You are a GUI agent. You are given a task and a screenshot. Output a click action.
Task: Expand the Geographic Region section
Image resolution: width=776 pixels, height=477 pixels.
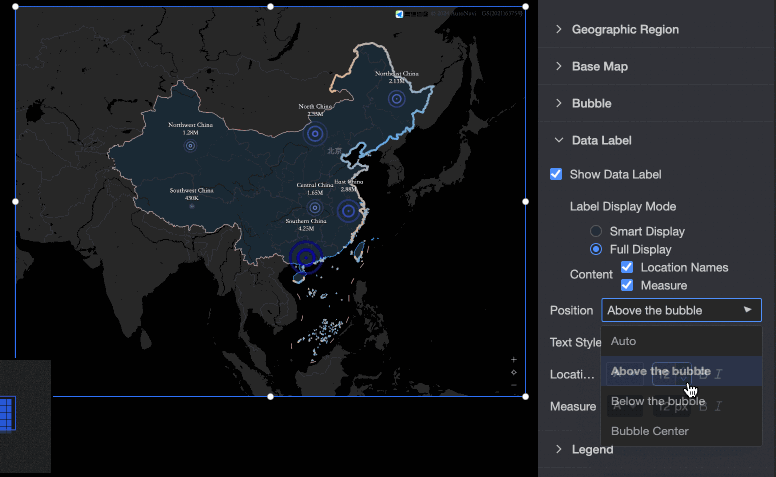coord(625,30)
